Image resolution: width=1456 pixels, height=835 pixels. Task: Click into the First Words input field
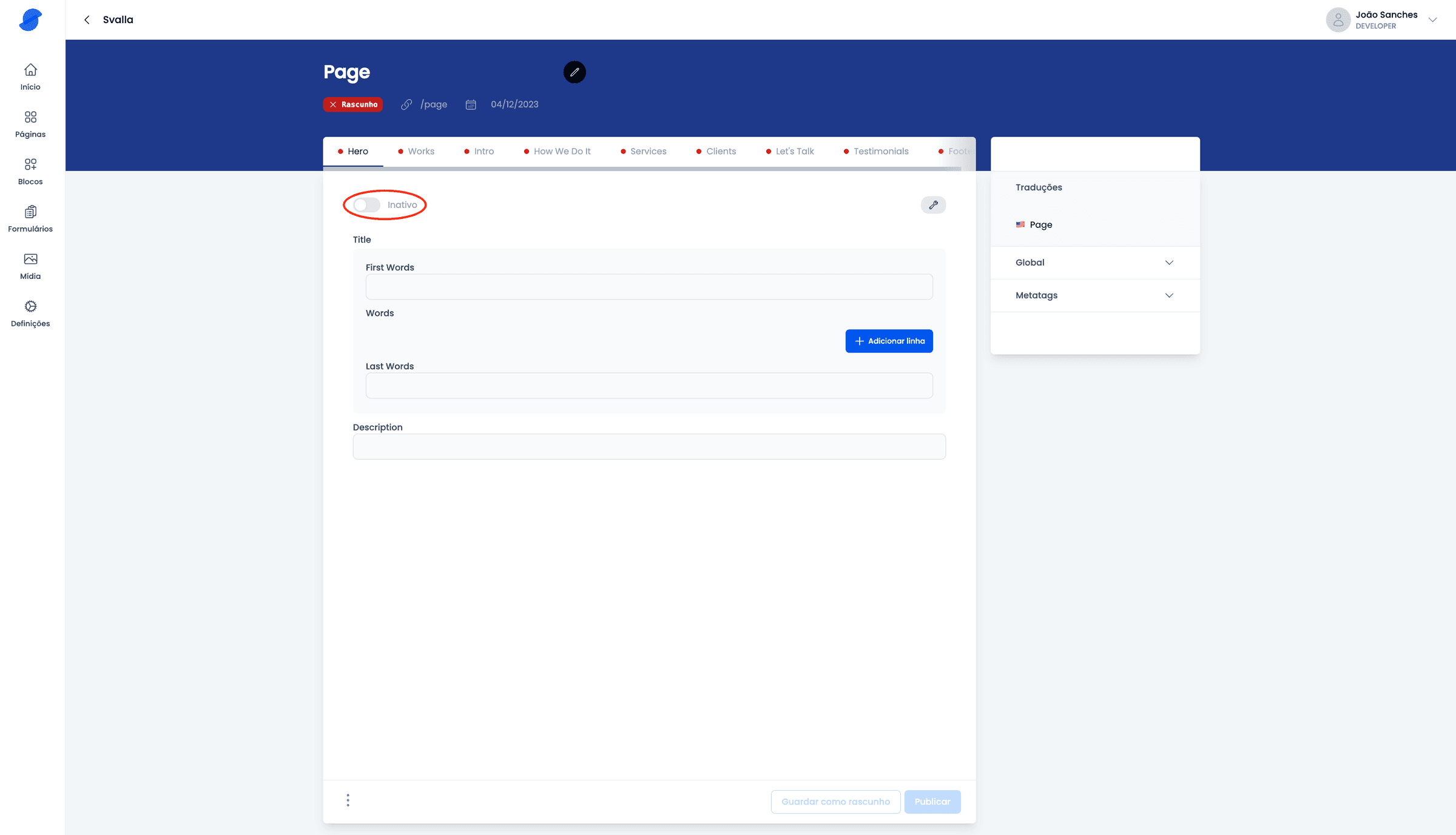pos(649,287)
